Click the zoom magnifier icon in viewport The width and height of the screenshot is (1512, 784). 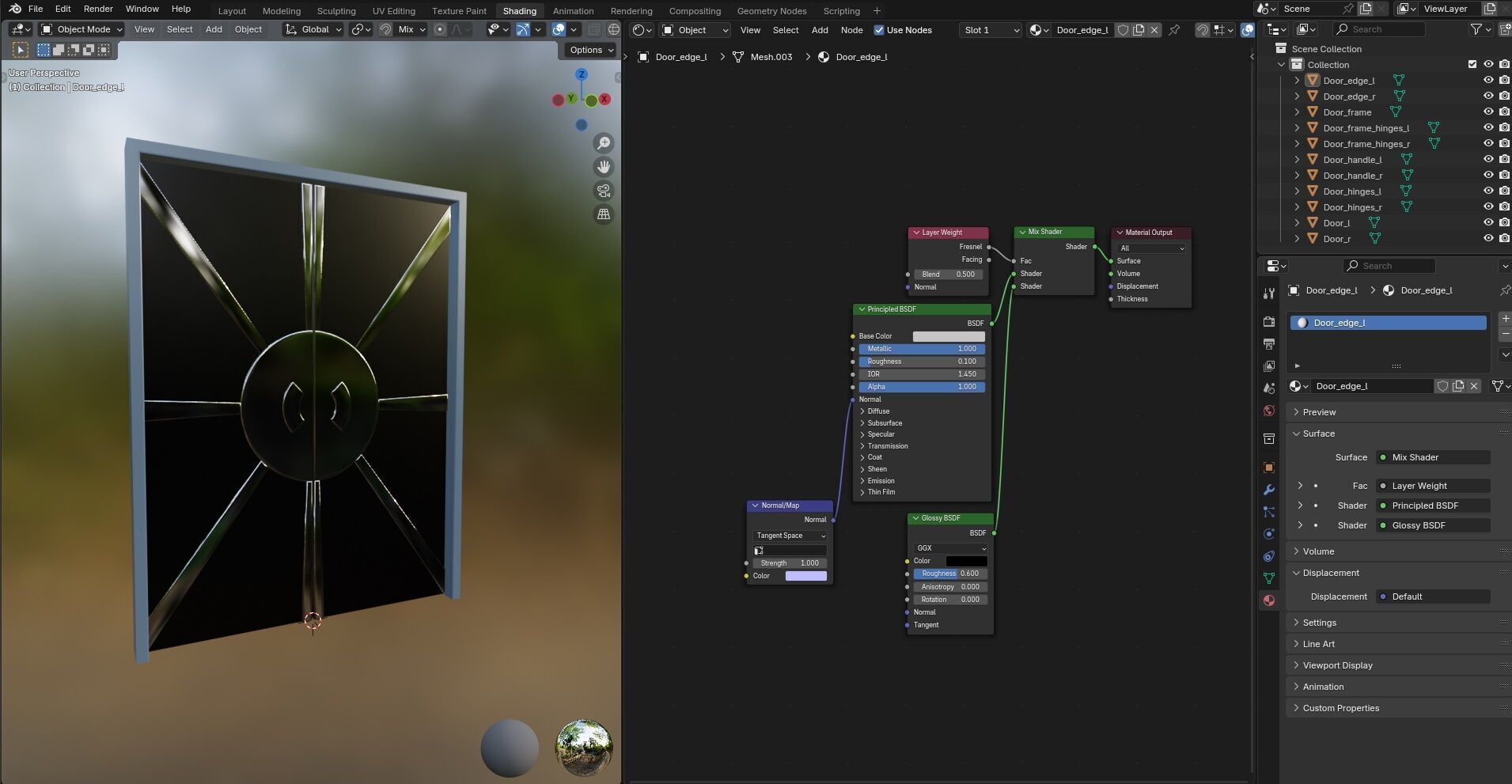click(x=604, y=143)
